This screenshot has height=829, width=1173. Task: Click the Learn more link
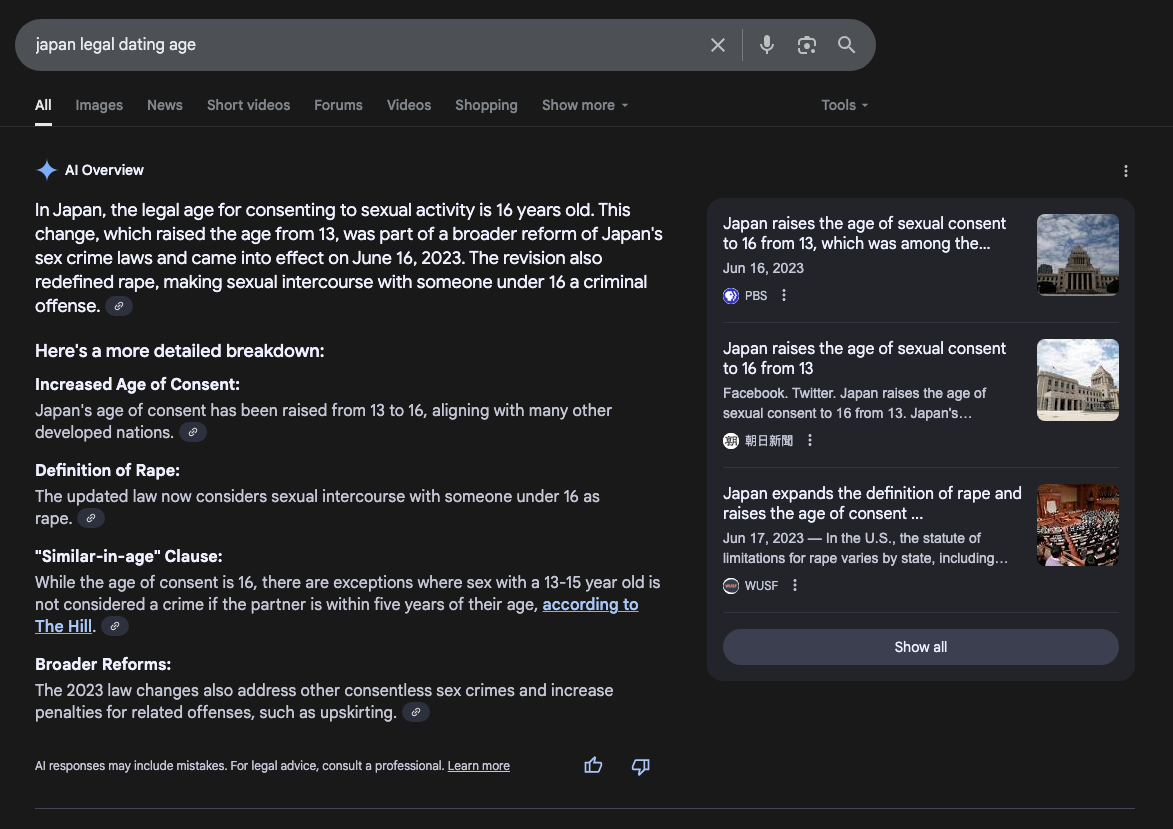(479, 766)
